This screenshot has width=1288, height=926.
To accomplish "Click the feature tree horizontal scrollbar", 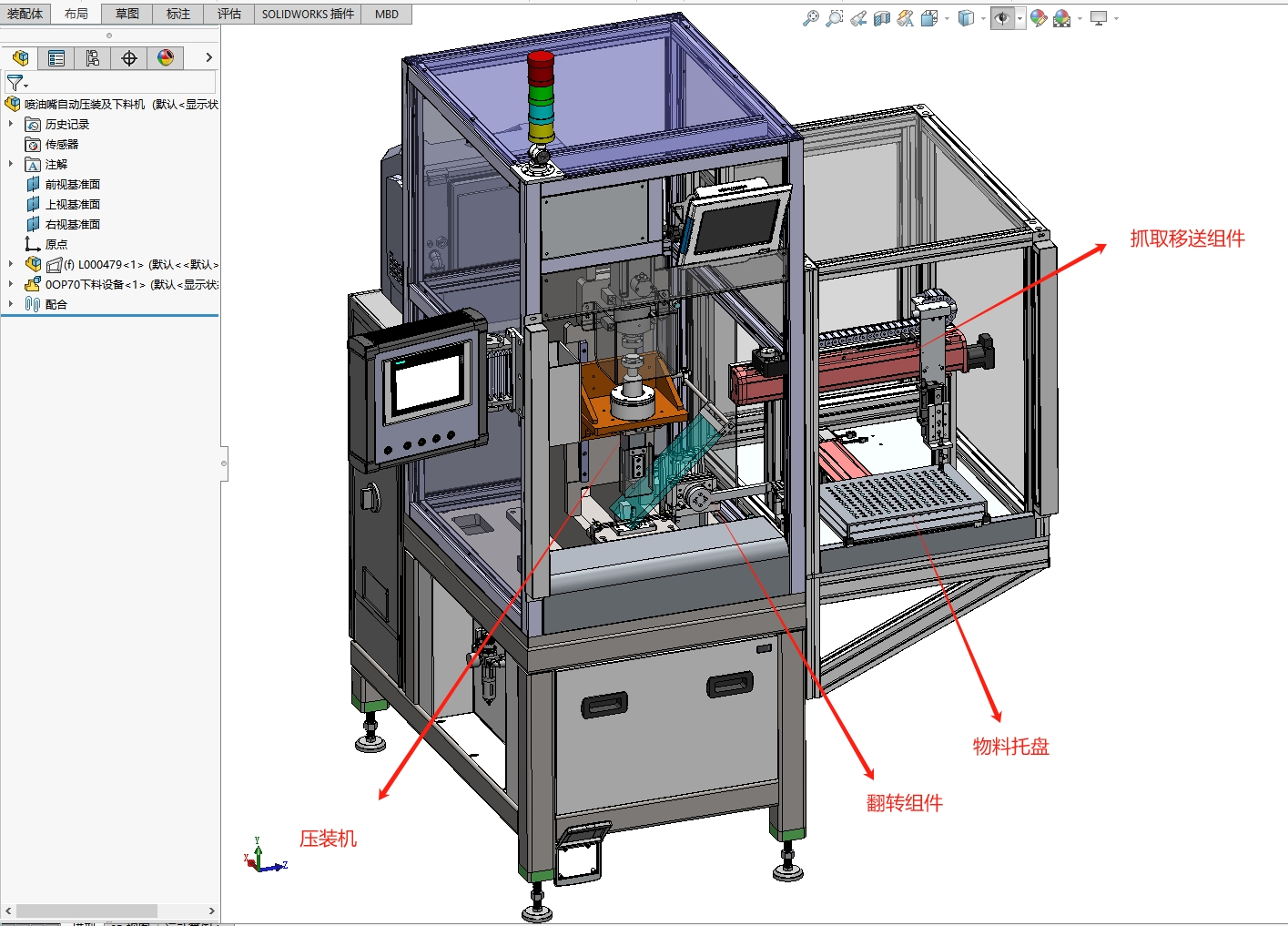I will click(x=110, y=911).
